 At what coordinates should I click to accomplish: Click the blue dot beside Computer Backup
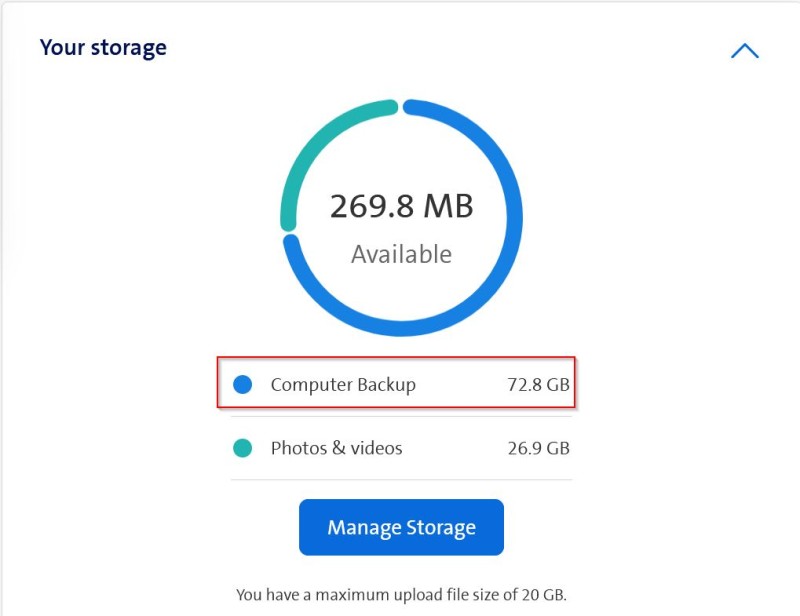(242, 385)
